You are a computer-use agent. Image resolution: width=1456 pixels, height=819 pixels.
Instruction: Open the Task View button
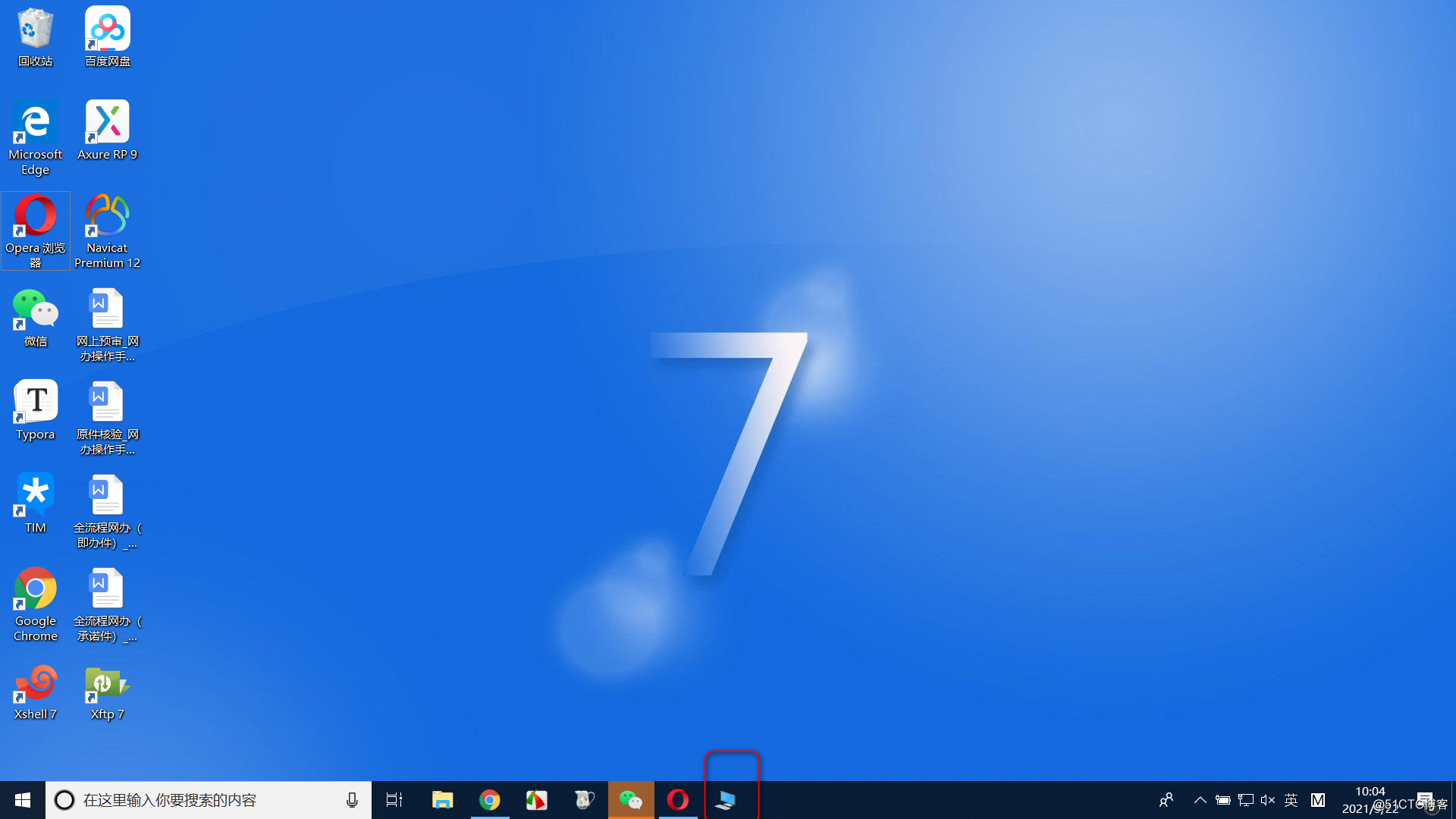pyautogui.click(x=394, y=800)
